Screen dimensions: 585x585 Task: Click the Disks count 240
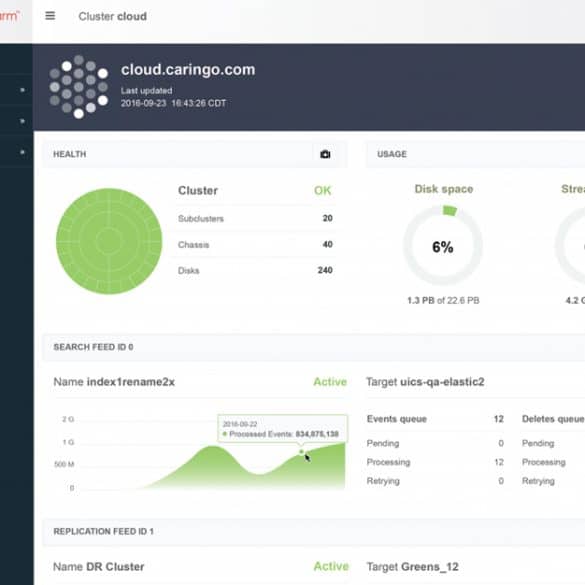pyautogui.click(x=325, y=270)
